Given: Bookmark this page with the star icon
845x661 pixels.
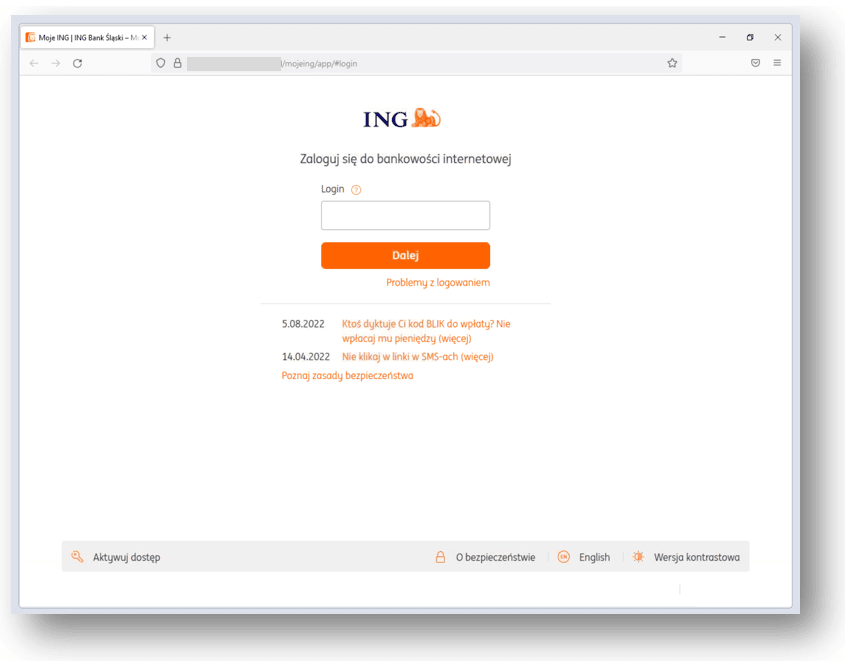Looking at the screenshot, I should pos(672,63).
